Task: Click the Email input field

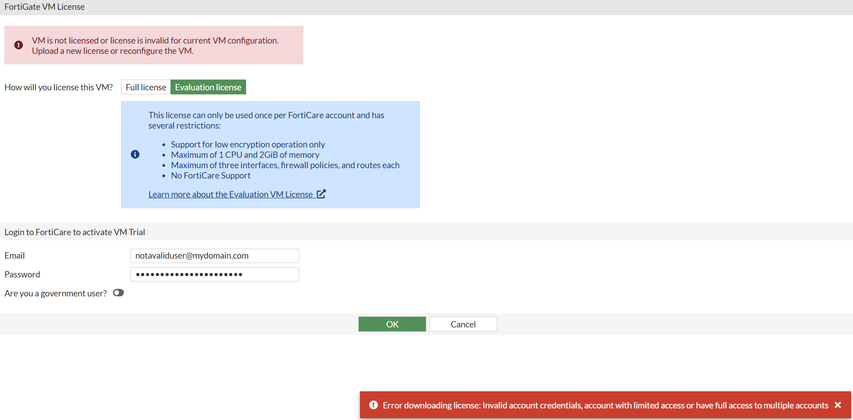Action: 214,255
